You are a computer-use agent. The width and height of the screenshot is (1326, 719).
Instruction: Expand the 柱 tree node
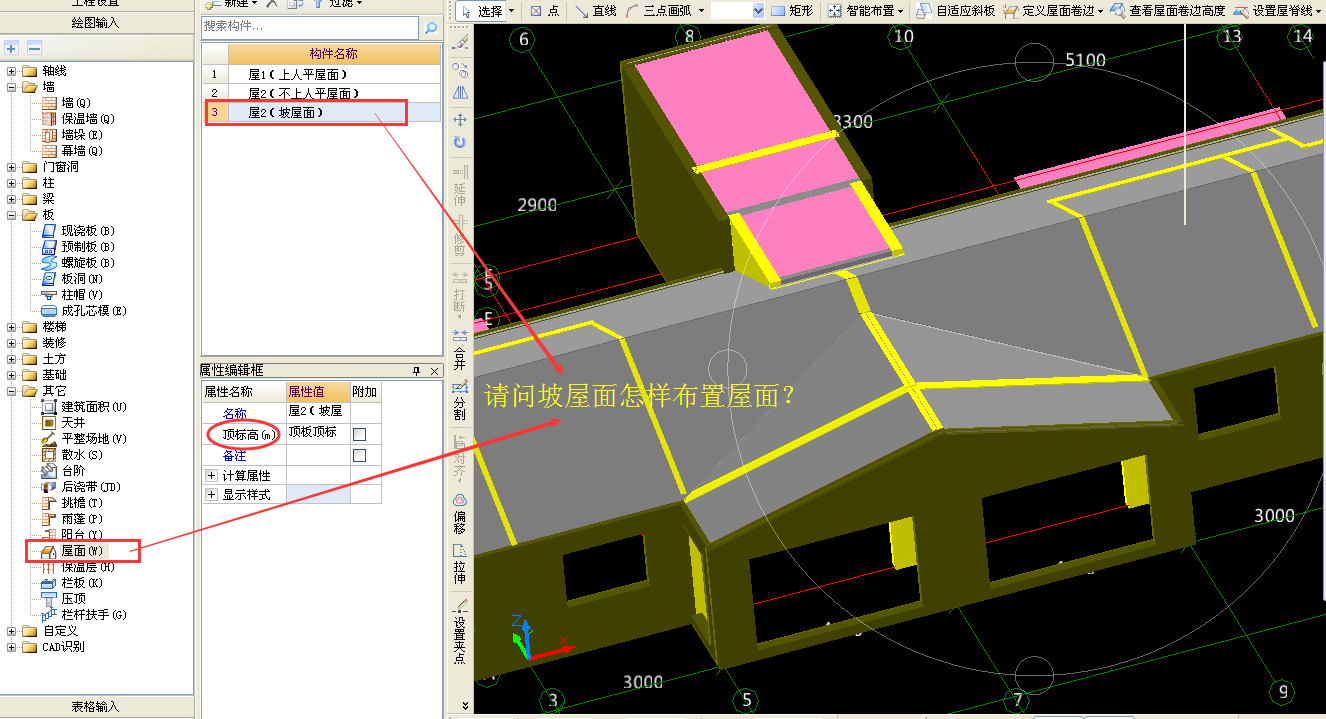coord(11,183)
